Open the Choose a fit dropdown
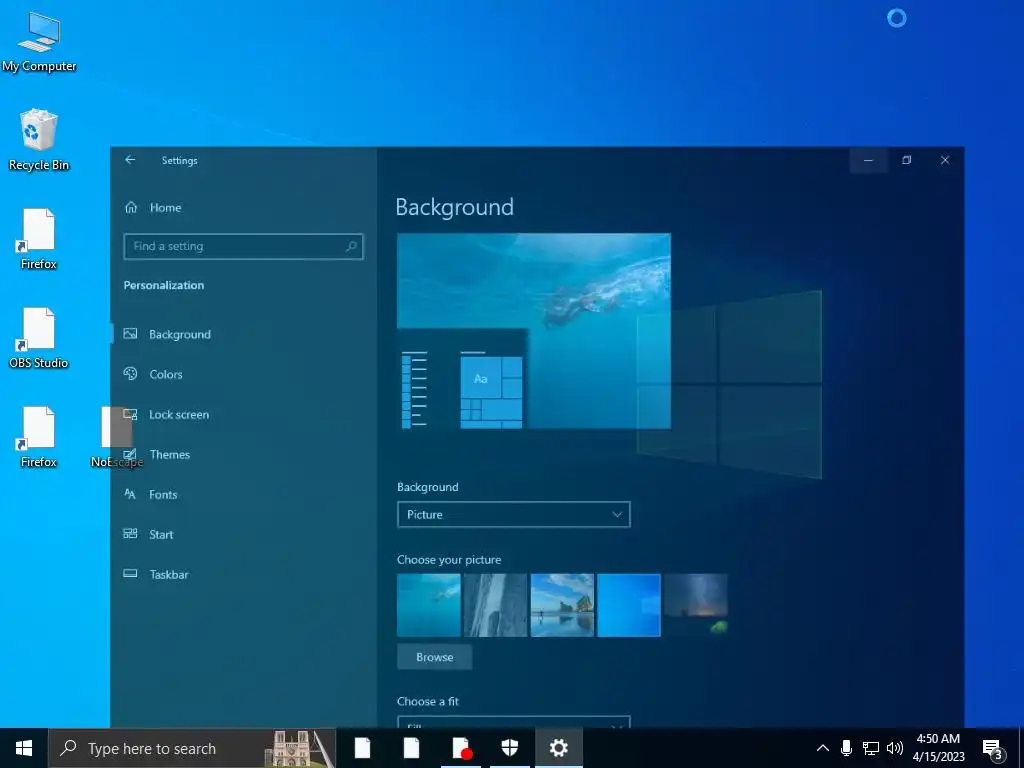The image size is (1024, 768). [513, 722]
